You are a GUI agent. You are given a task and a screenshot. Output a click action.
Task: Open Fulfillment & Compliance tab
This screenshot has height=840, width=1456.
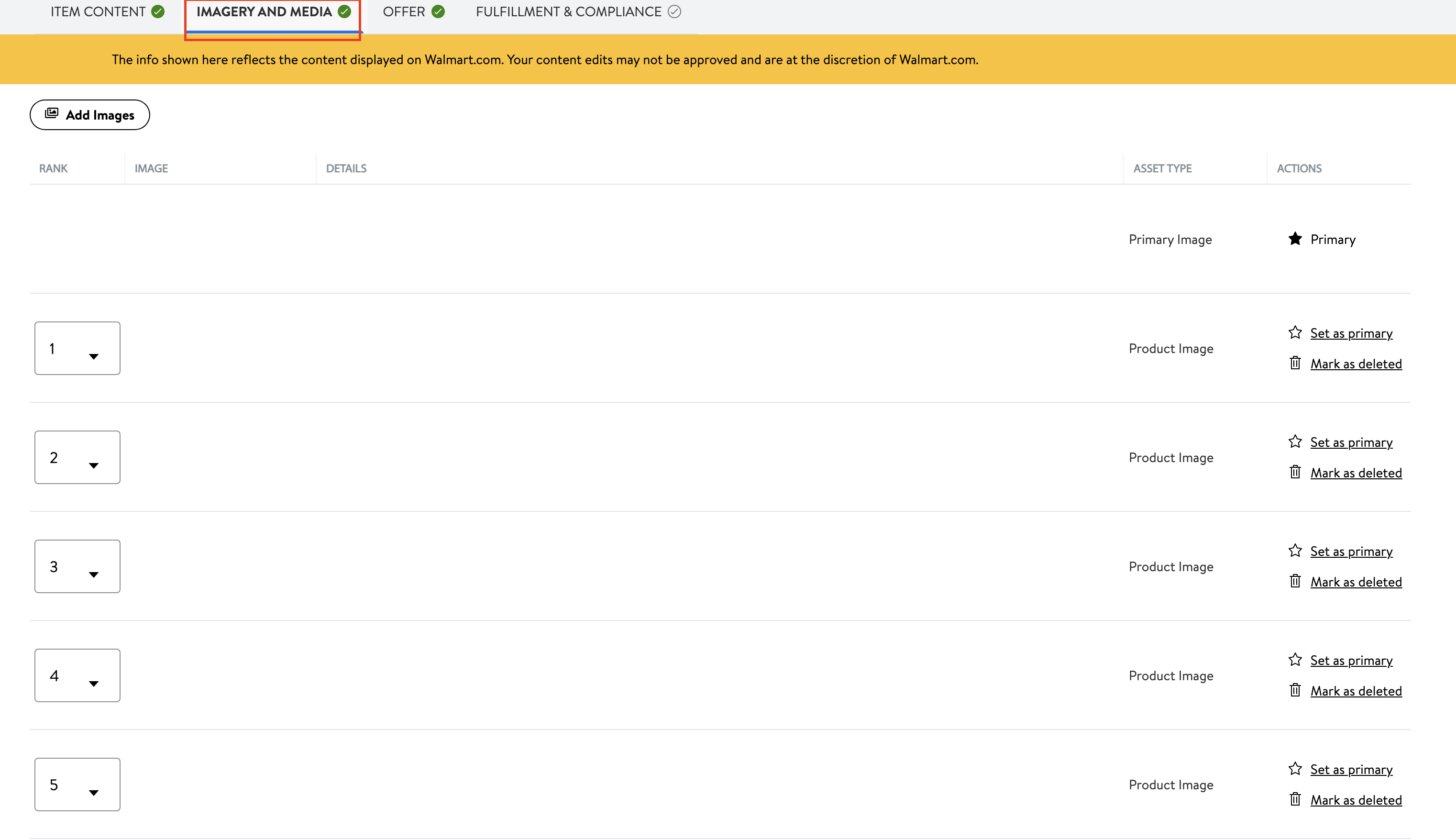coord(578,12)
